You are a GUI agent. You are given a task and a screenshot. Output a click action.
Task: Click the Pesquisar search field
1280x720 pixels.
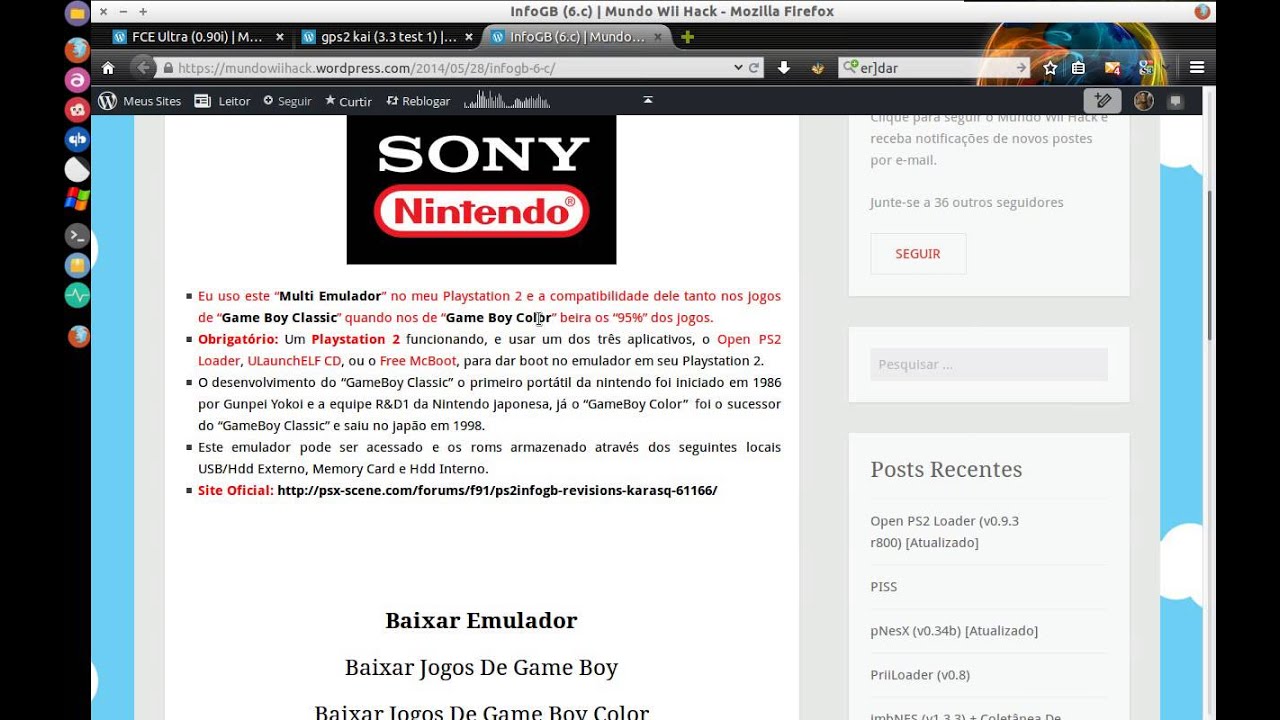[x=989, y=364]
